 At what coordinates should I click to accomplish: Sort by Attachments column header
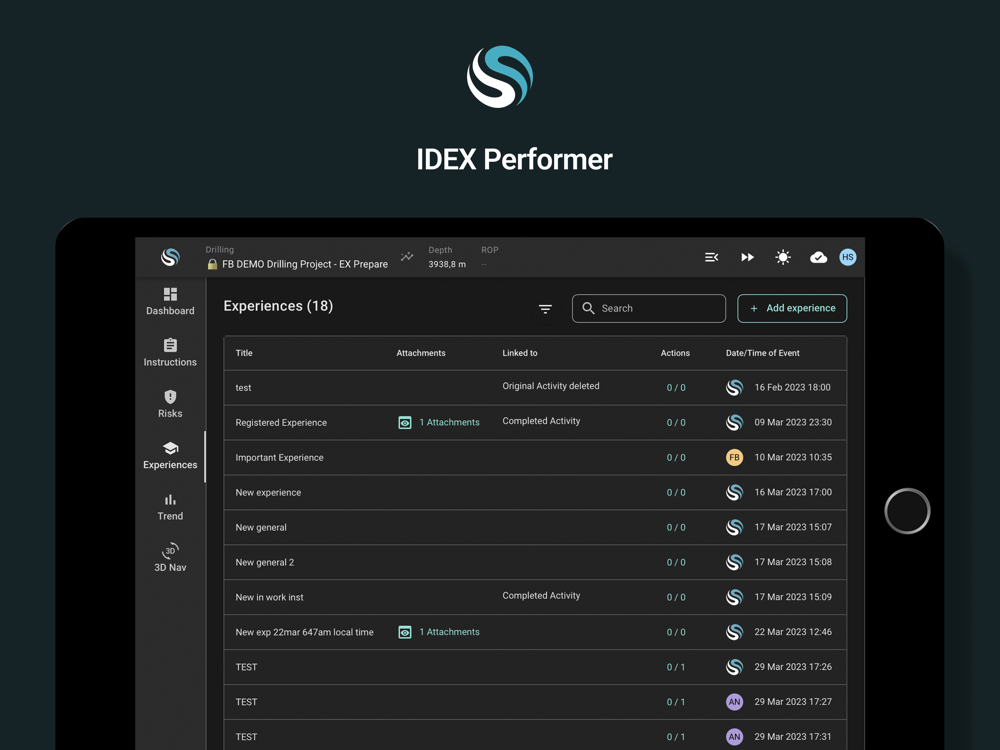[421, 353]
